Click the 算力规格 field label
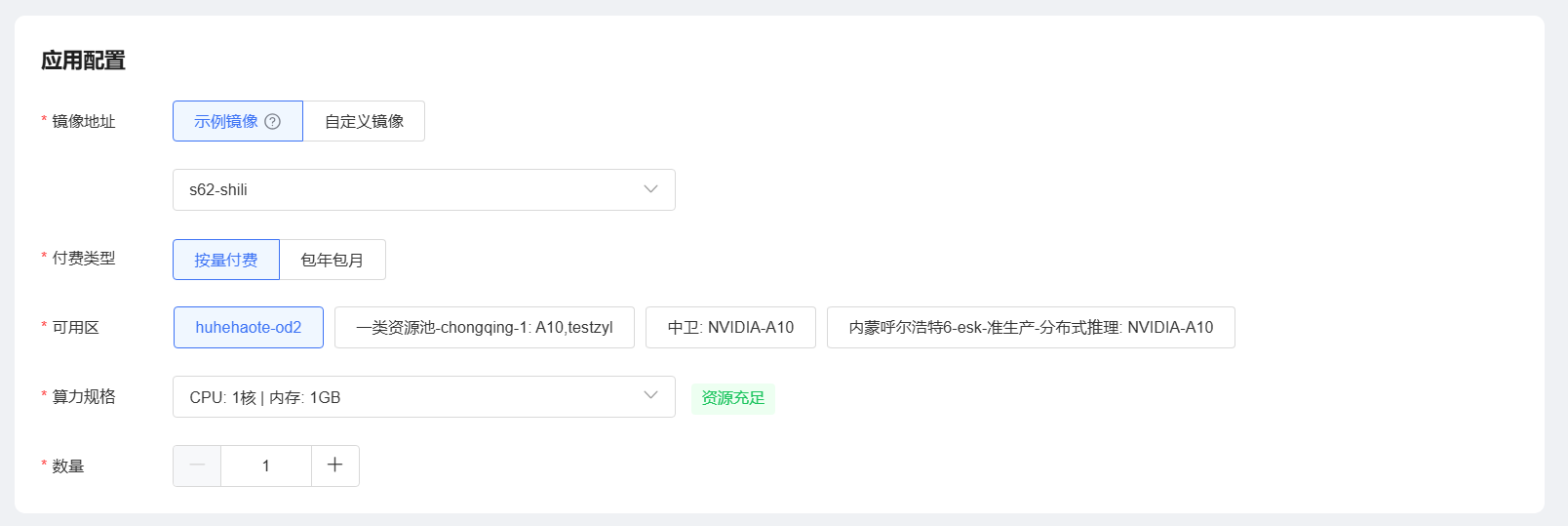Screen dimensions: 1568x526 (84, 397)
